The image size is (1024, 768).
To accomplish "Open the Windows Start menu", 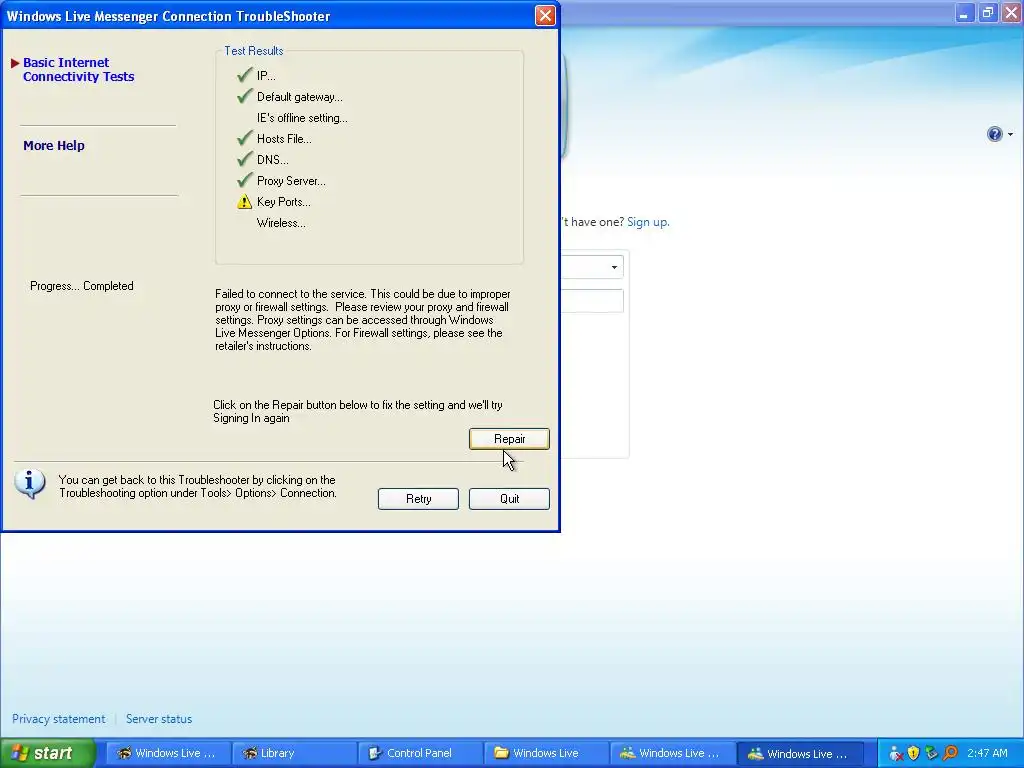I will 48,753.
